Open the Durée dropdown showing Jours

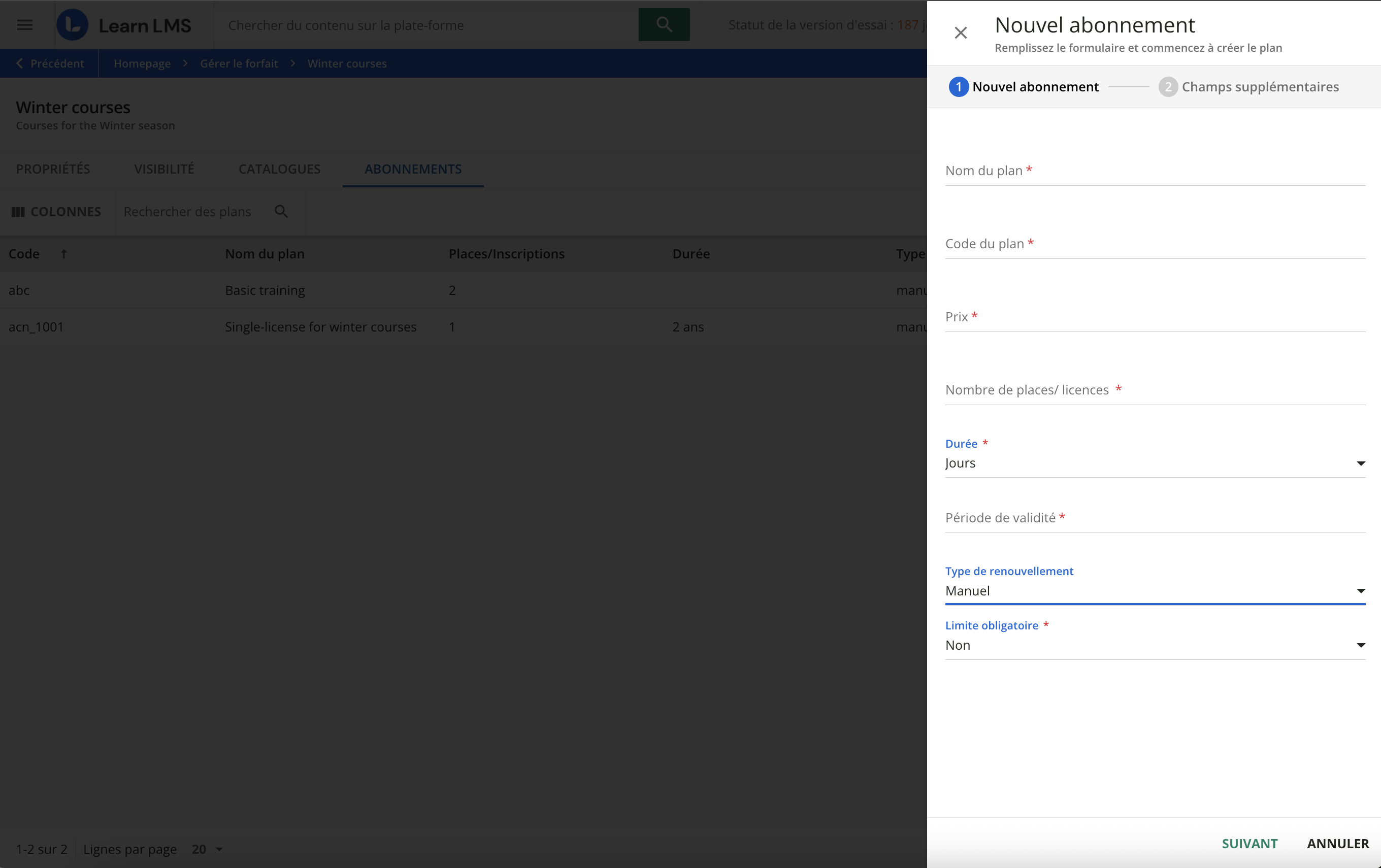point(1155,463)
